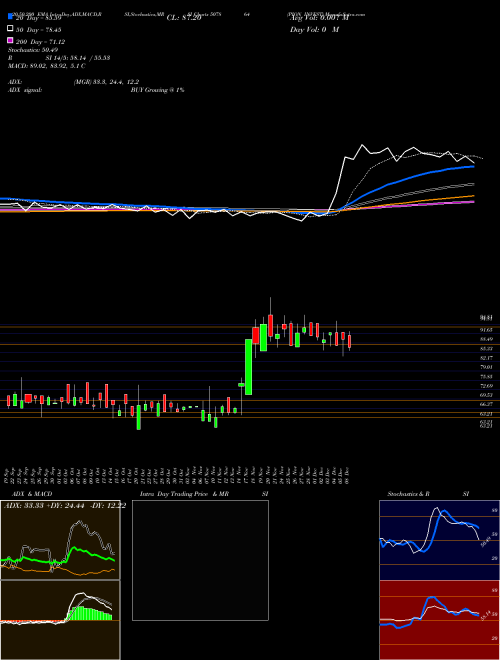
Task: Click the '200 Day - 71.12' legend text
Action: 40,42
